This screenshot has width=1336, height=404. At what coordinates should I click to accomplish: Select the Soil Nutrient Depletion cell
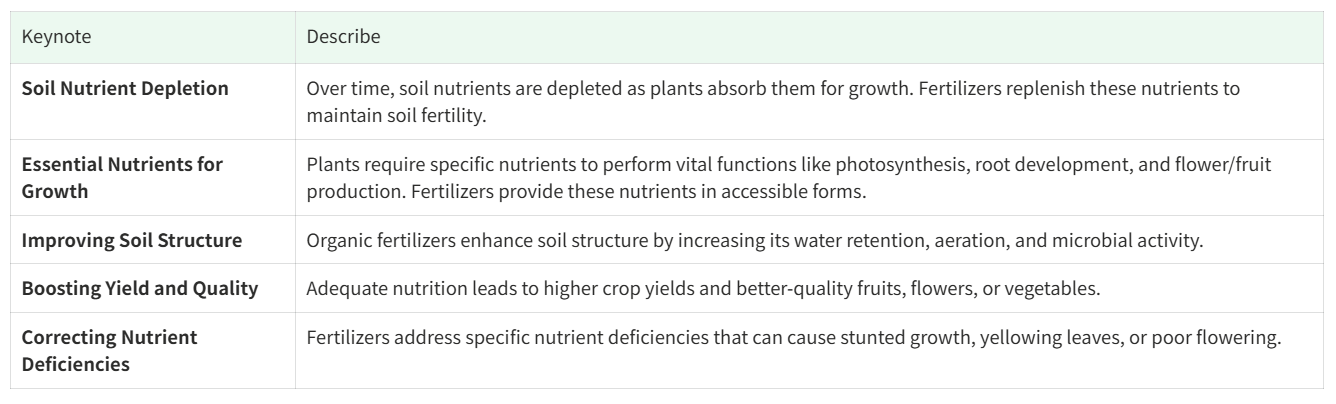125,88
